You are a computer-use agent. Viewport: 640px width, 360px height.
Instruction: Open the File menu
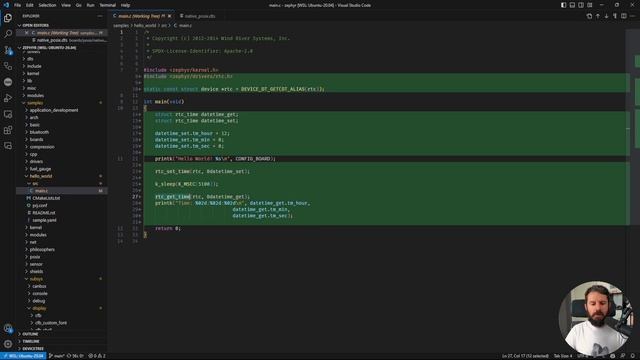(x=18, y=5)
